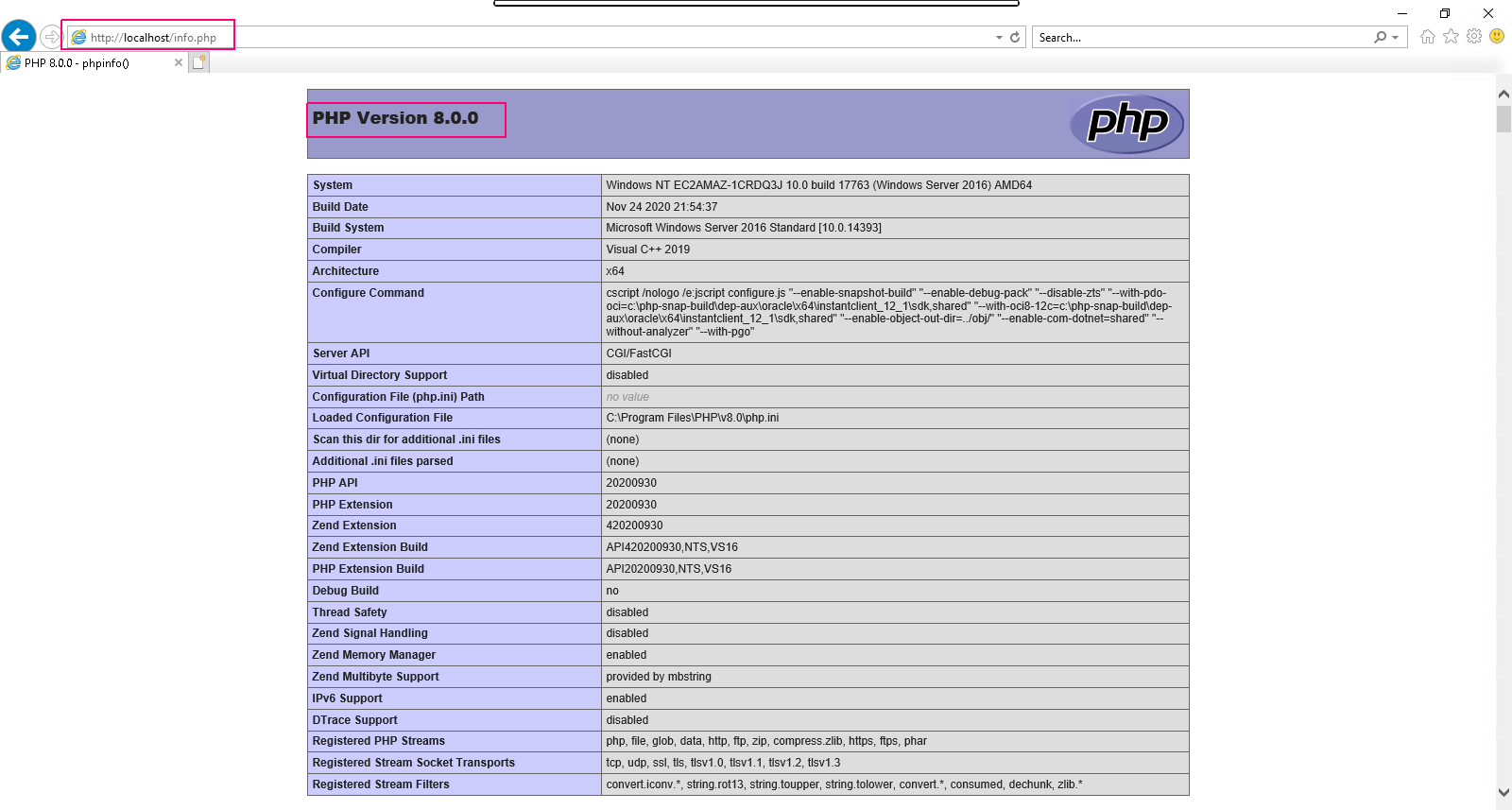
Task: Open the address bar autocomplete dropdown arrow
Action: point(999,38)
